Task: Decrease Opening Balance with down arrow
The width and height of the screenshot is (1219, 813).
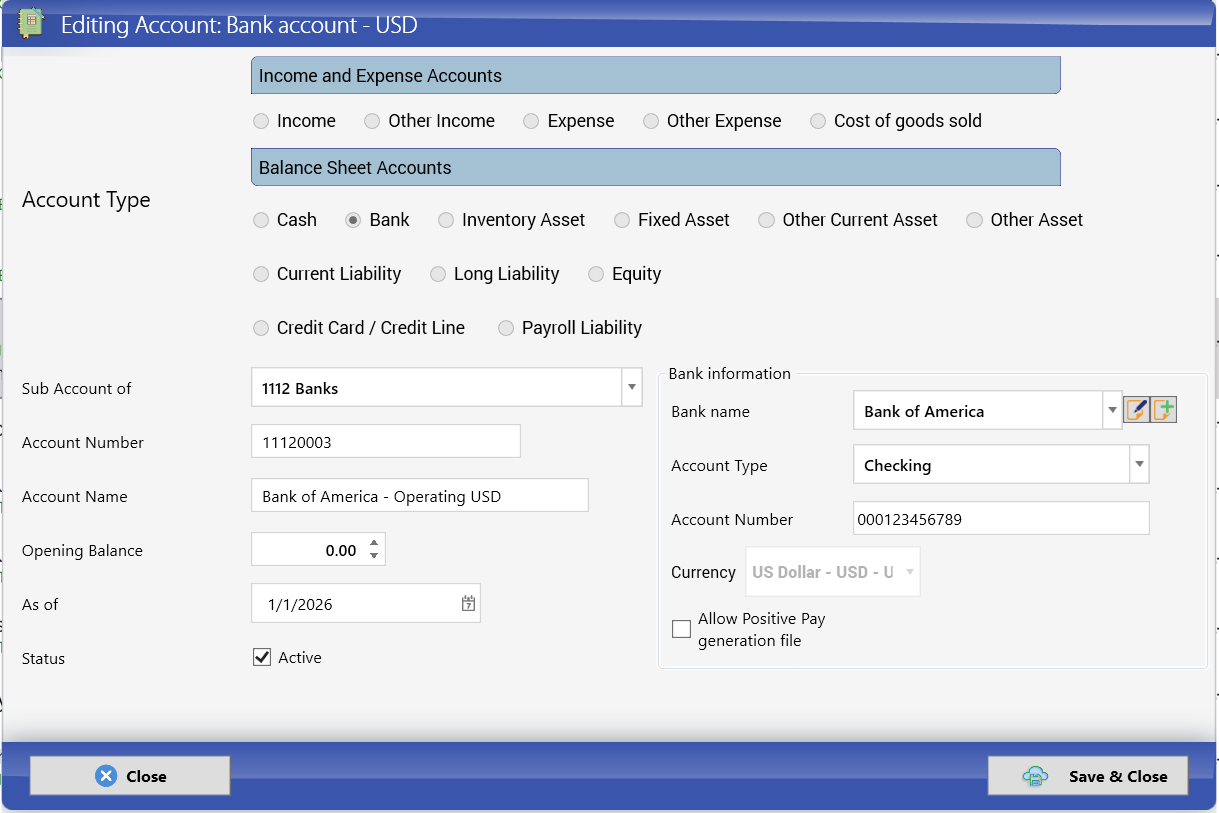Action: pos(374,556)
